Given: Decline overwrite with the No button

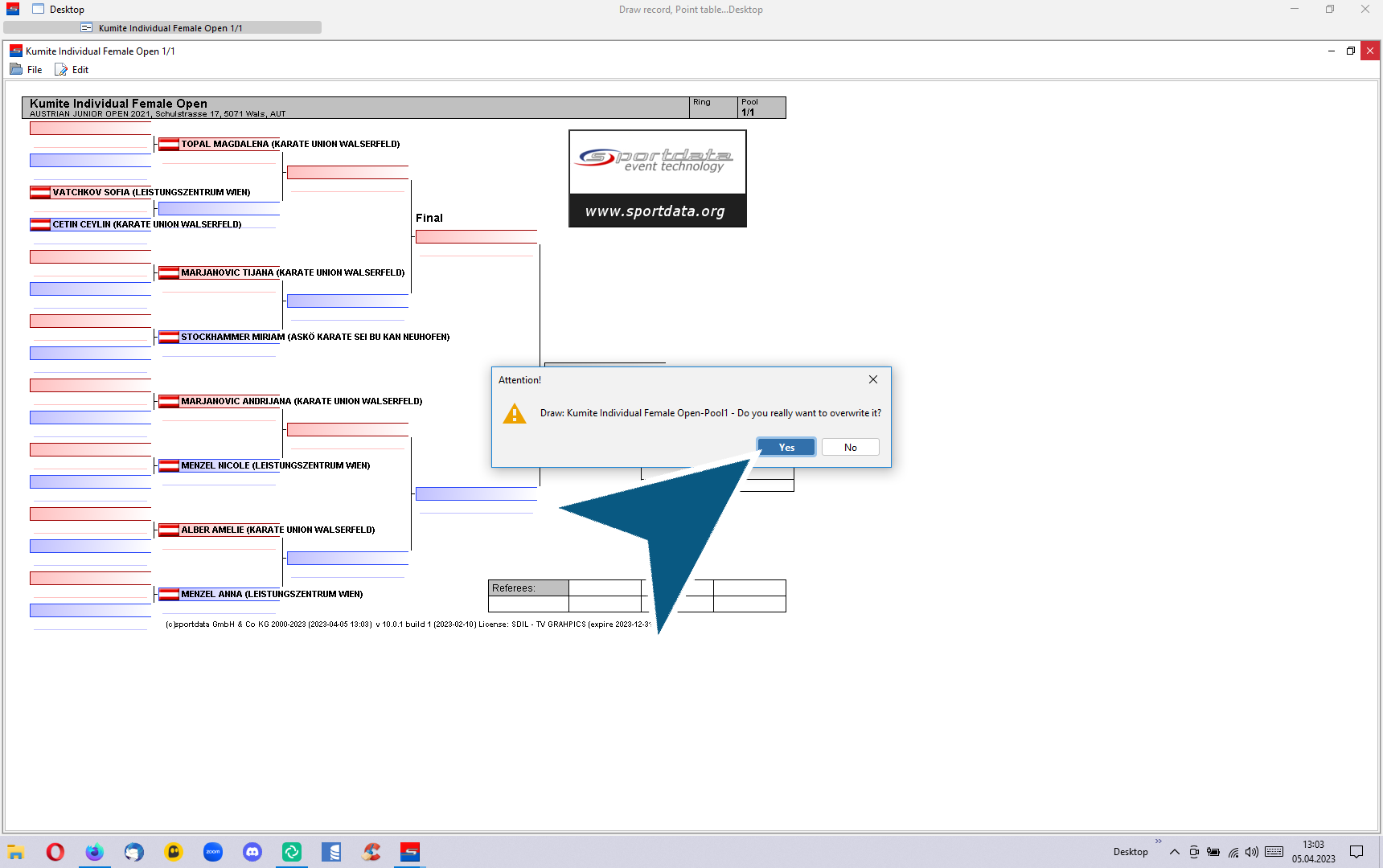Looking at the screenshot, I should [x=850, y=448].
